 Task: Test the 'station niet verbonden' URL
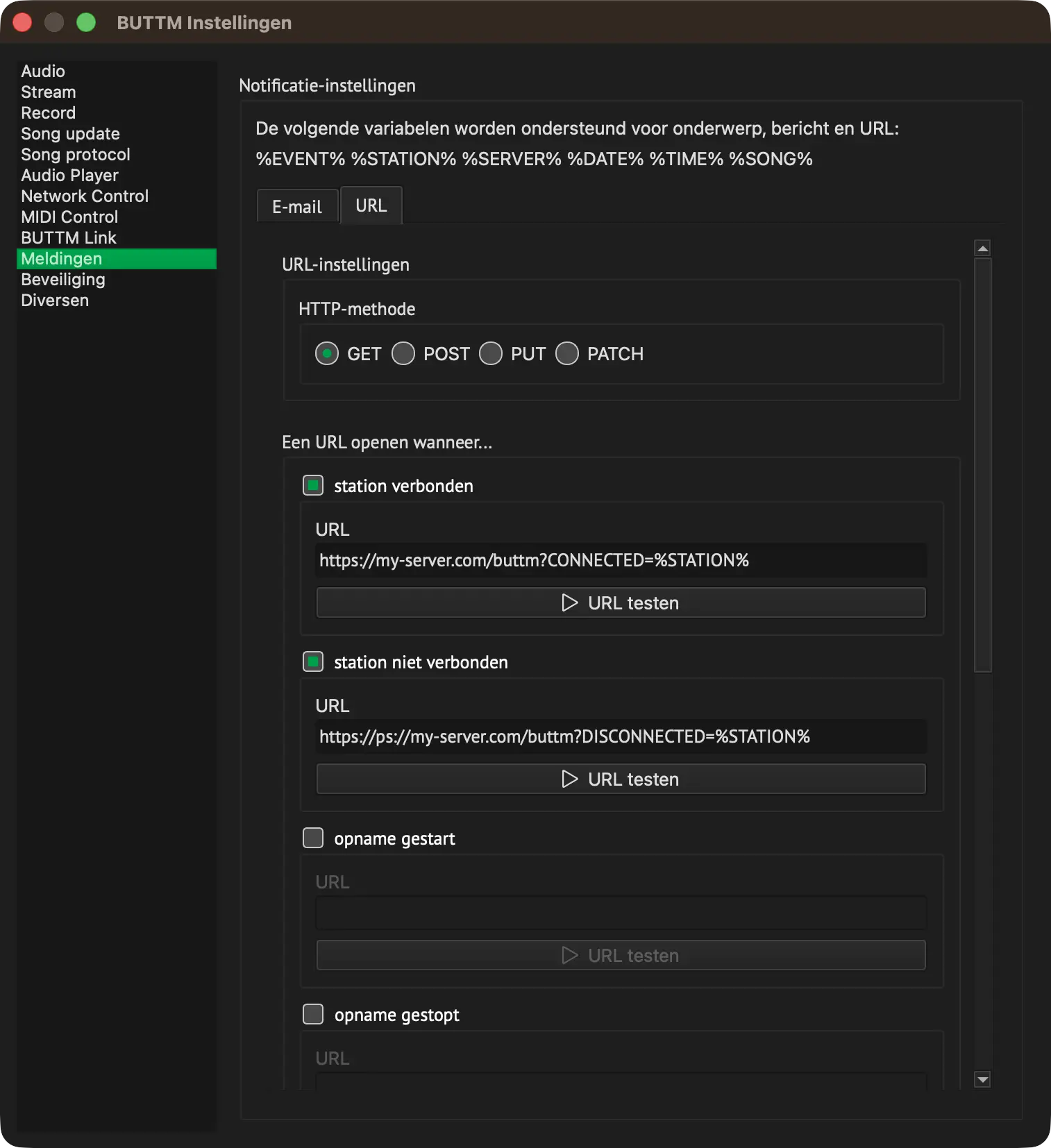pyautogui.click(x=621, y=779)
